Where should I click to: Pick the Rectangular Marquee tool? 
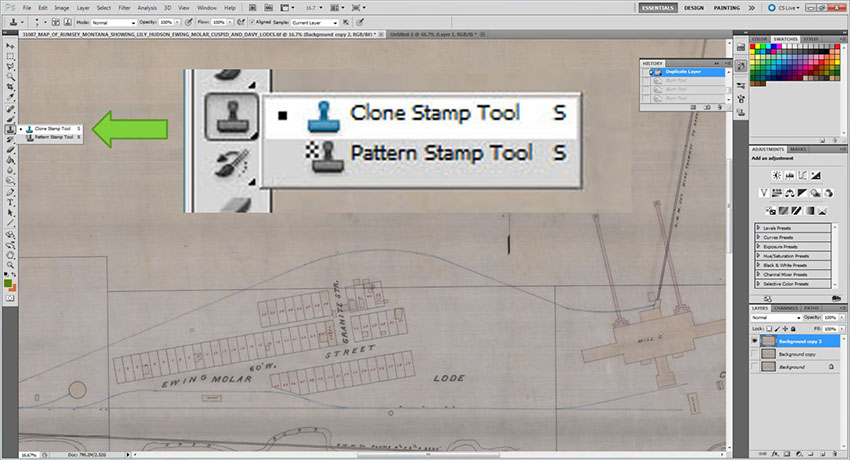(x=10, y=56)
